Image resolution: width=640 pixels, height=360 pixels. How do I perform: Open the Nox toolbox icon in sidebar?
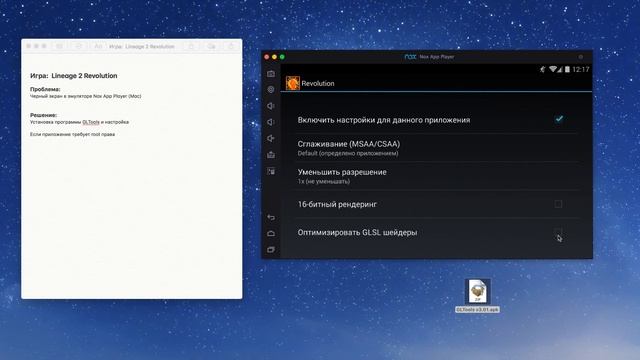coord(271,155)
